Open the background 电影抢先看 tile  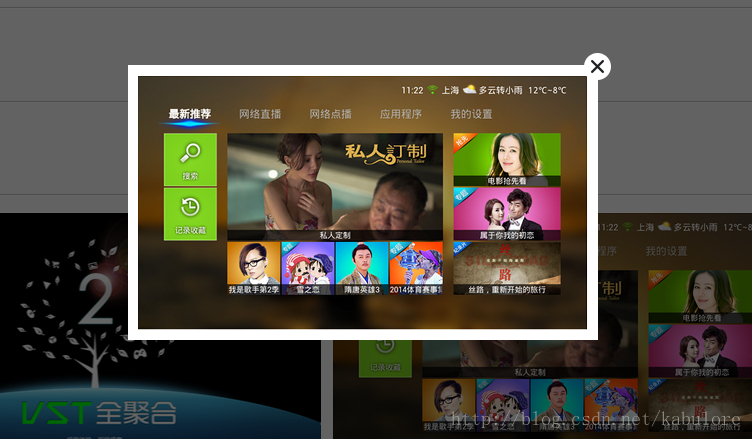click(700, 297)
